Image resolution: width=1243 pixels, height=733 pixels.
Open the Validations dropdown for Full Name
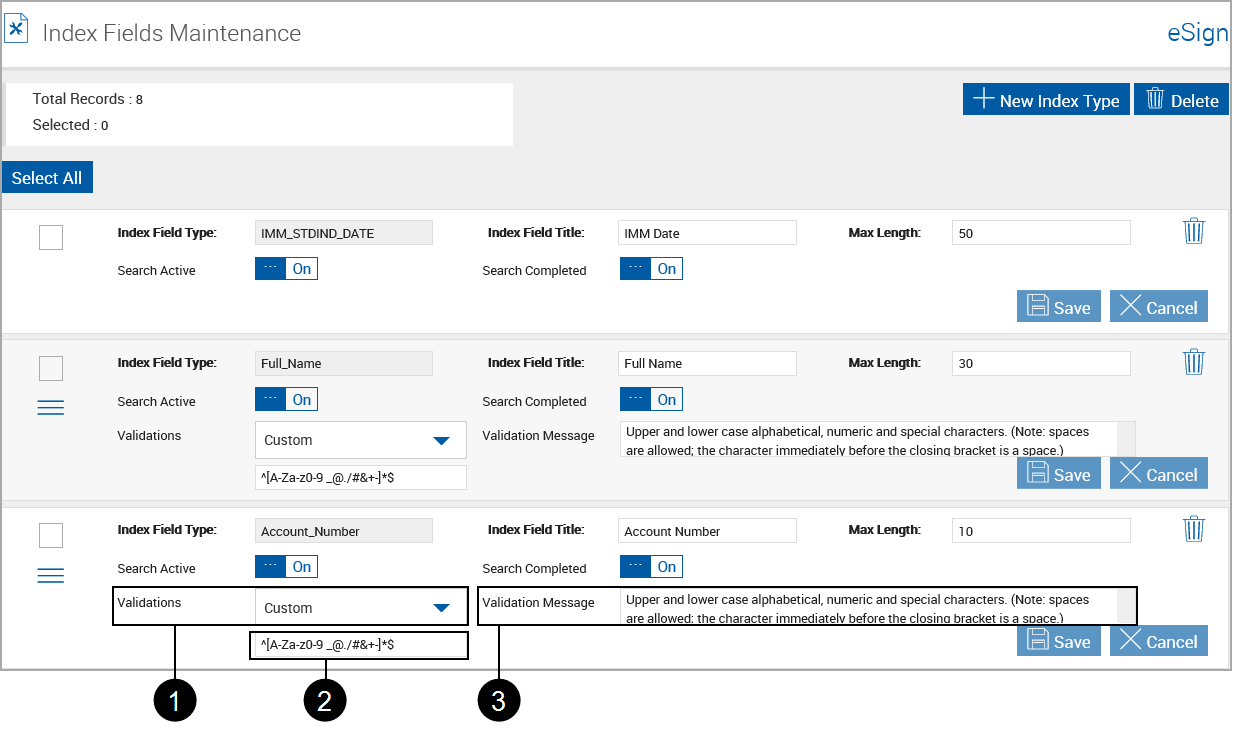[360, 440]
